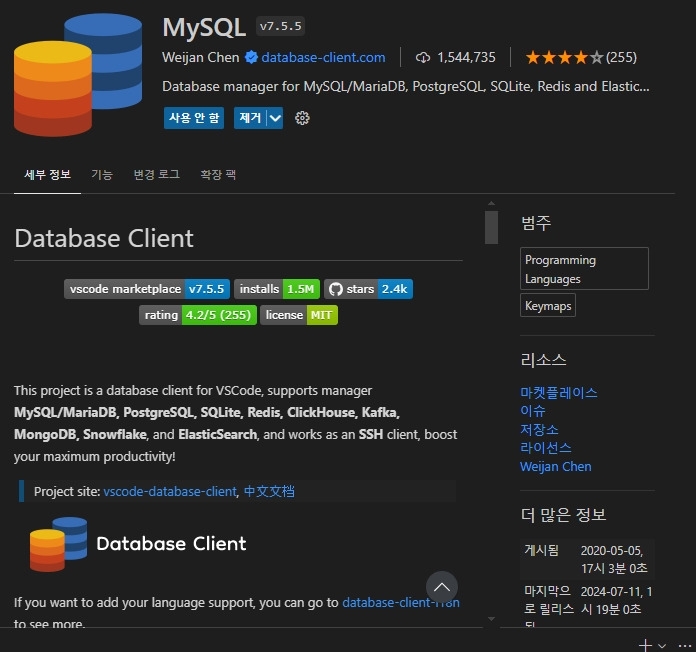
Task: Expand the 제거 uninstall dropdown arrow
Action: (x=275, y=118)
